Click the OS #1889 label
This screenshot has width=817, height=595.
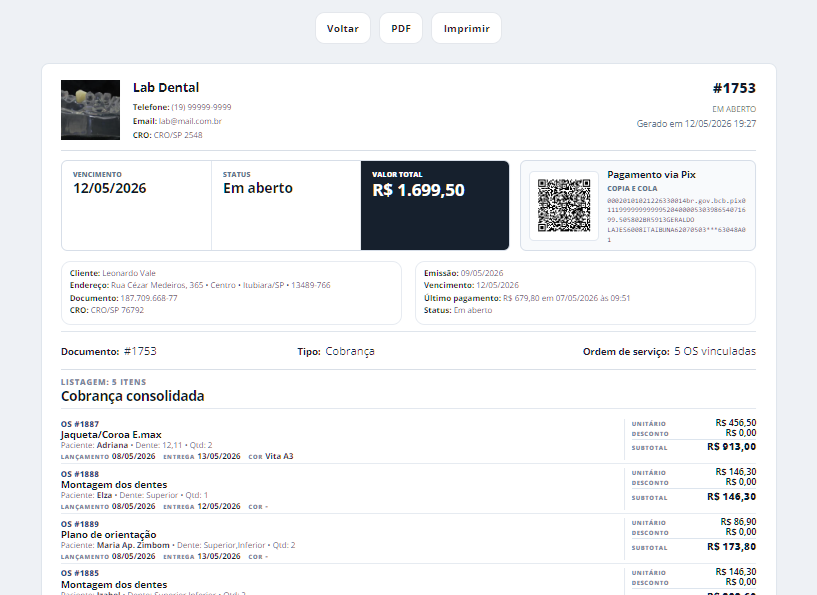[80, 524]
